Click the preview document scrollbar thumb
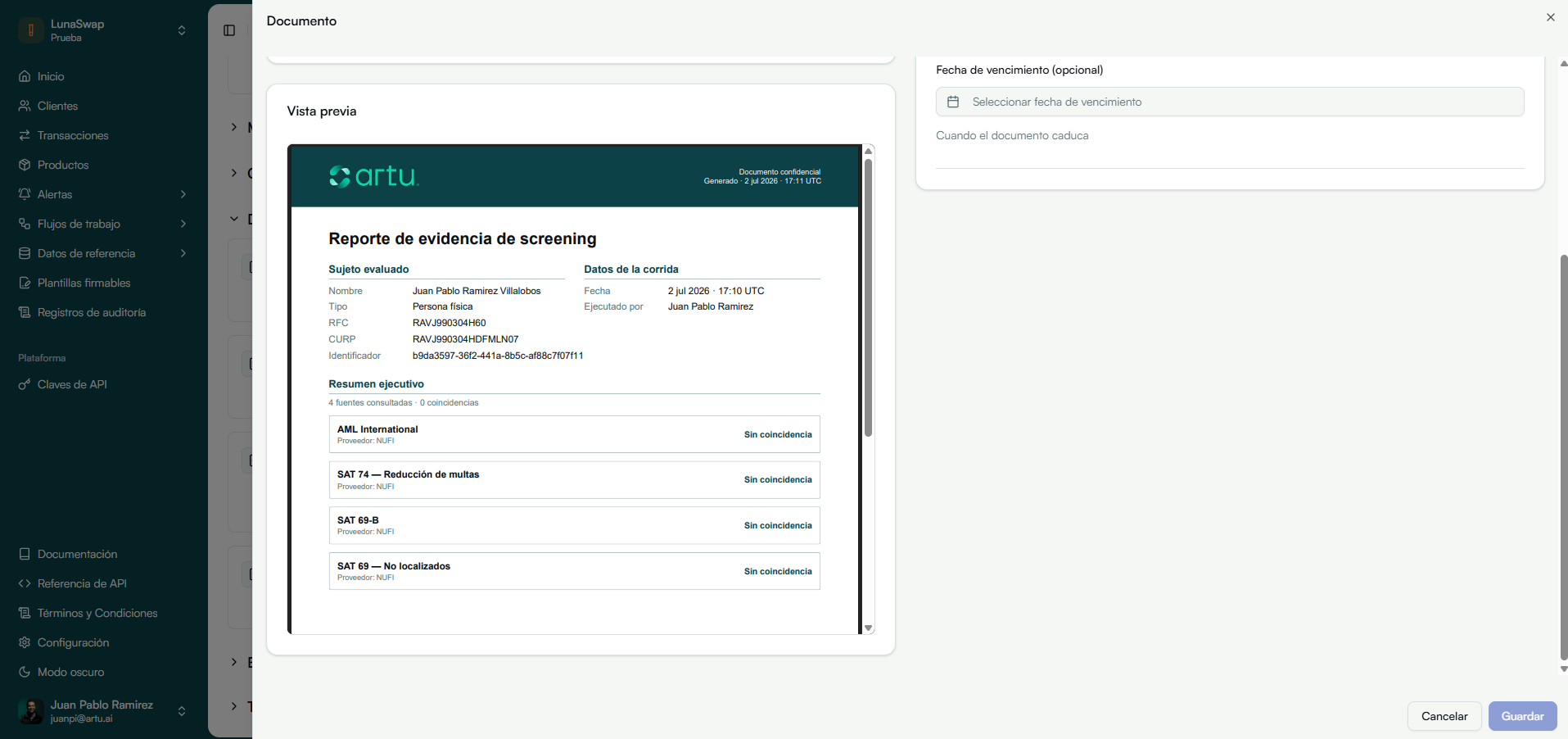 point(868,297)
